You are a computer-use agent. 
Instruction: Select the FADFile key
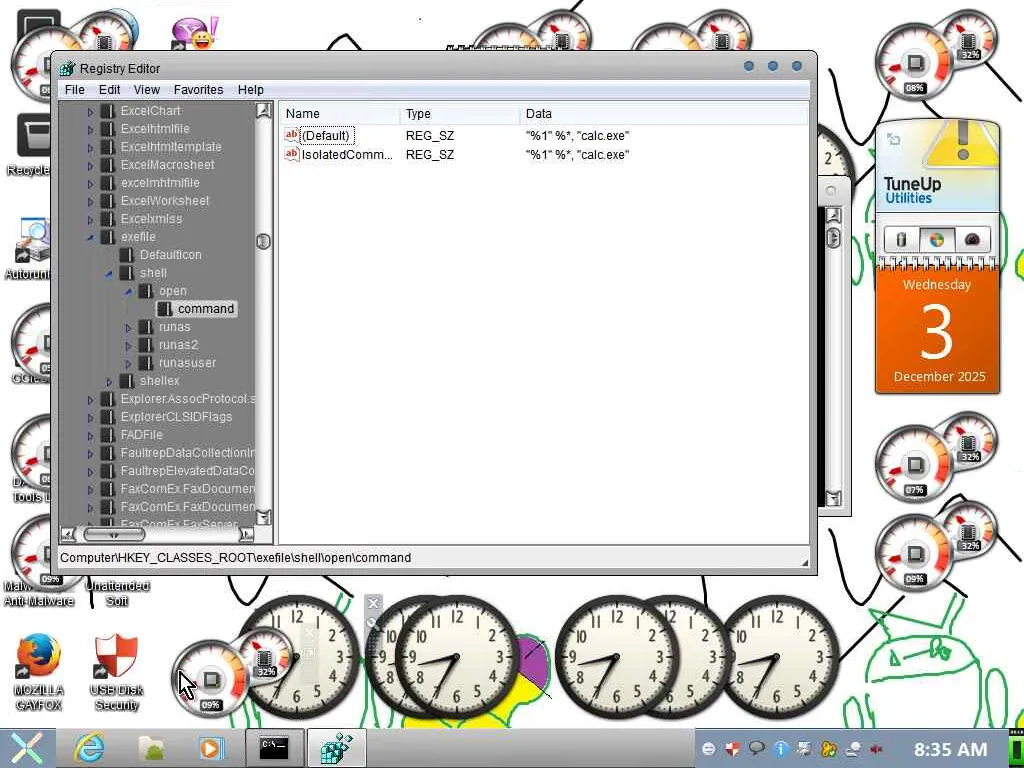(141, 435)
